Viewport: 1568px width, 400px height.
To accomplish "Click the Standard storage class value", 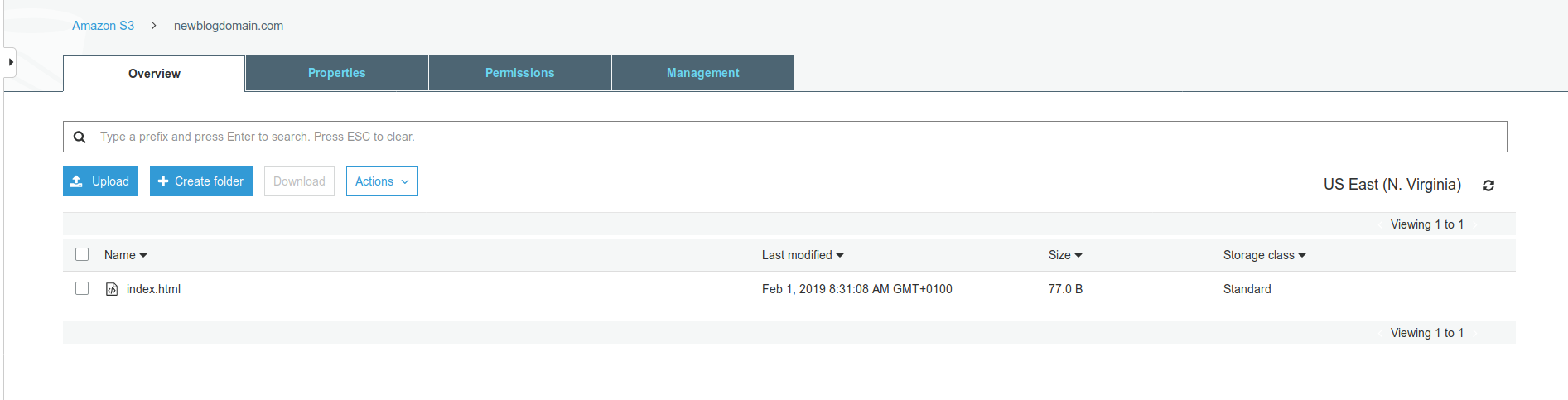I will pyautogui.click(x=1247, y=289).
